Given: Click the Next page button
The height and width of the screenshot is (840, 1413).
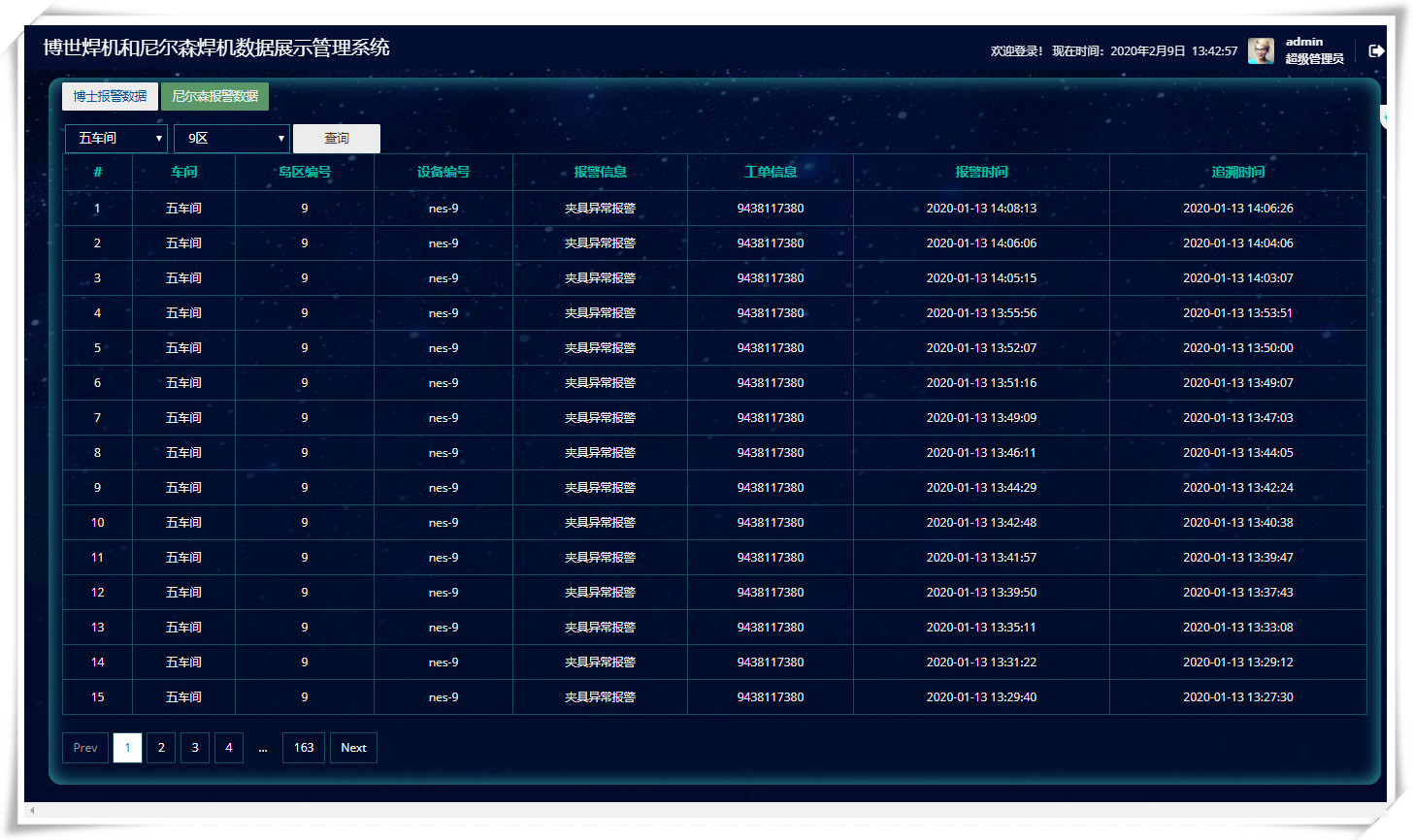Looking at the screenshot, I should [x=353, y=748].
